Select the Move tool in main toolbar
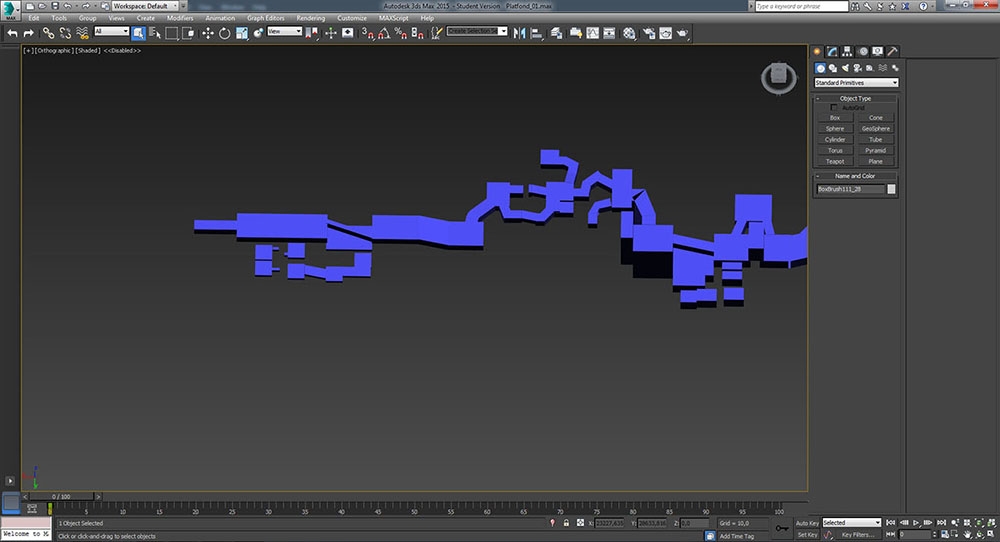1000x542 pixels. coord(208,33)
